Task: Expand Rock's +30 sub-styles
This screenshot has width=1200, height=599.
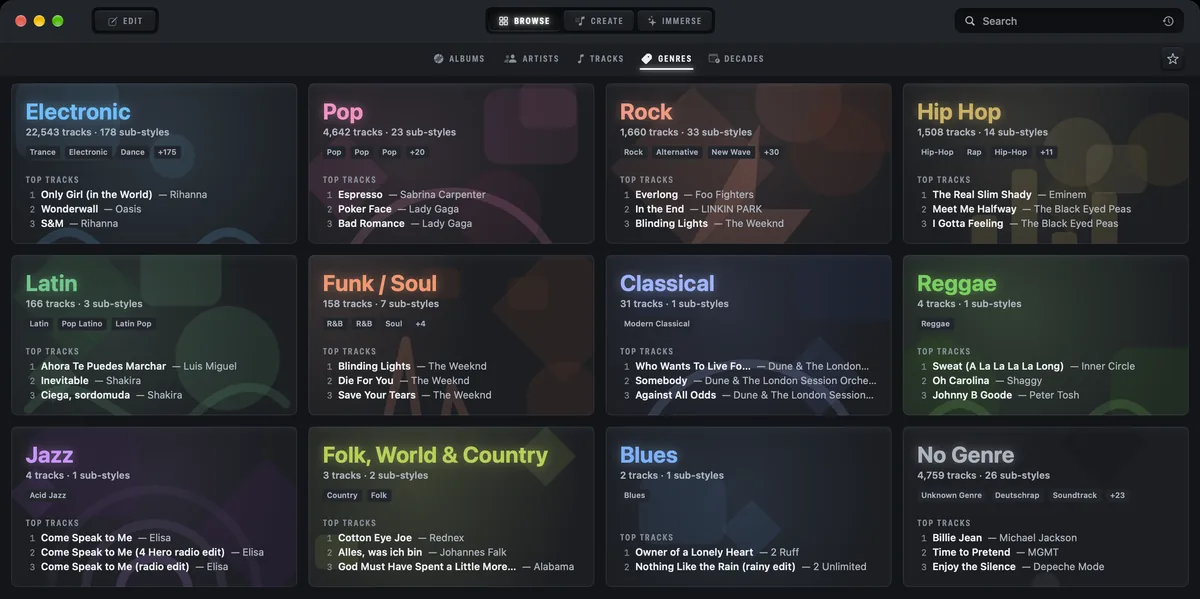Action: tap(771, 152)
